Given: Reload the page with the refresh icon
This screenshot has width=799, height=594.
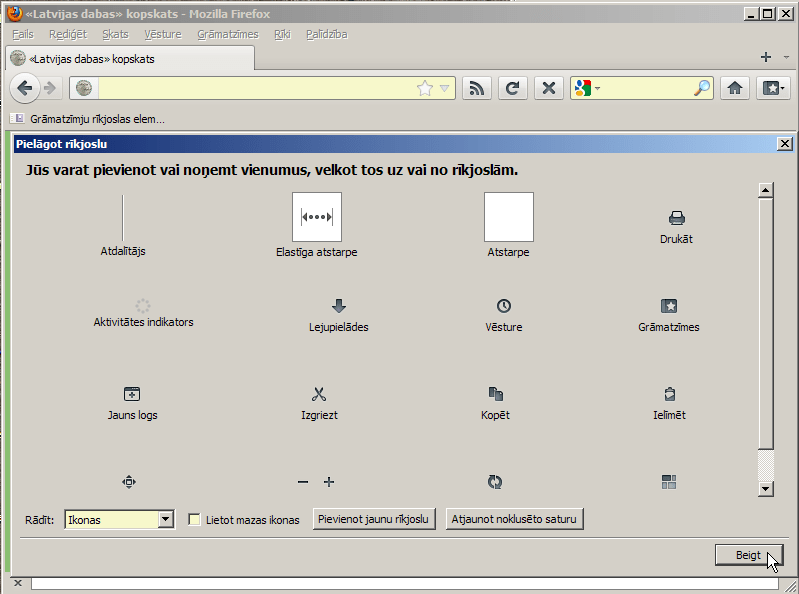Looking at the screenshot, I should pyautogui.click(x=513, y=88).
